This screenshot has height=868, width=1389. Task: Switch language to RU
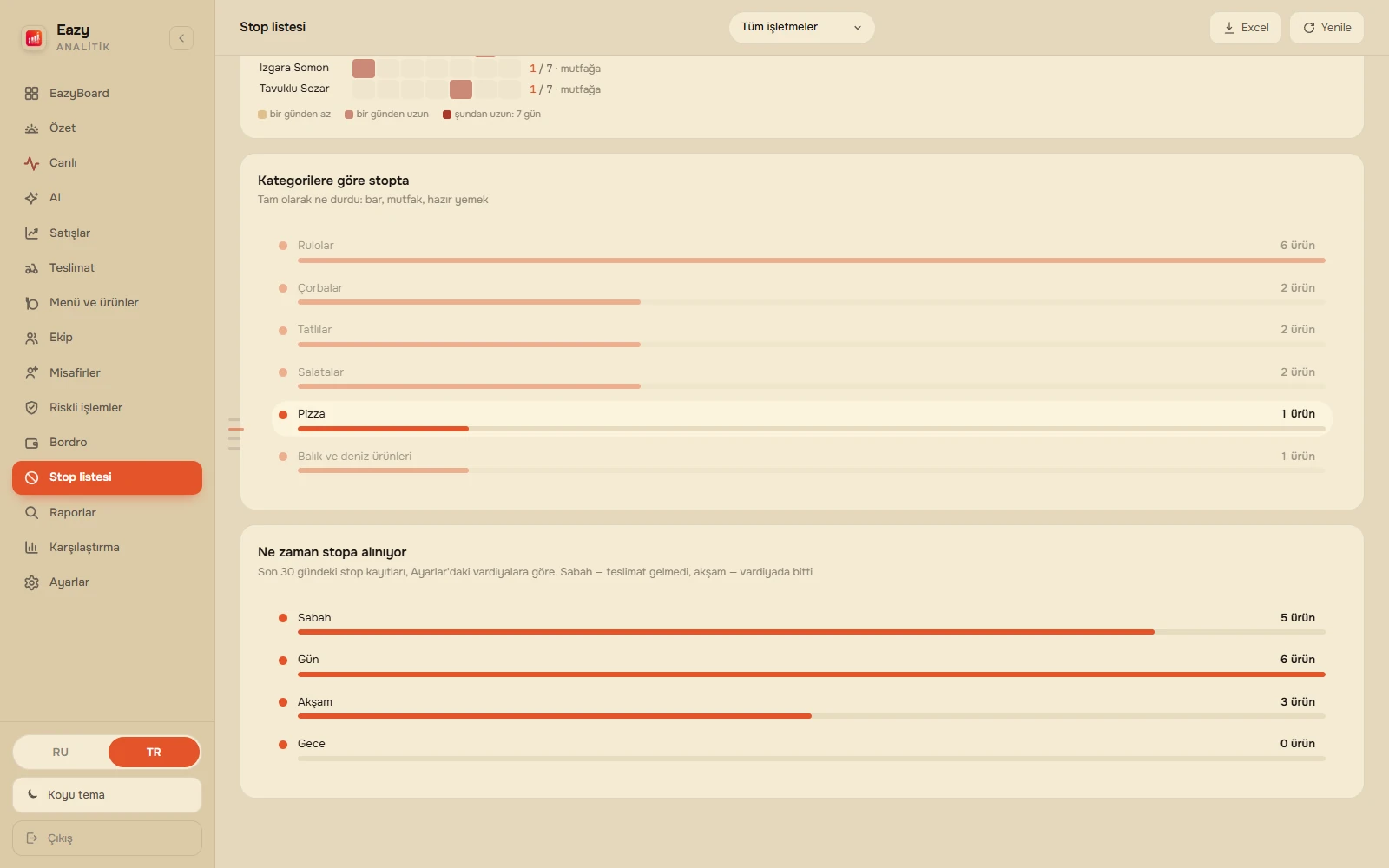(x=61, y=752)
